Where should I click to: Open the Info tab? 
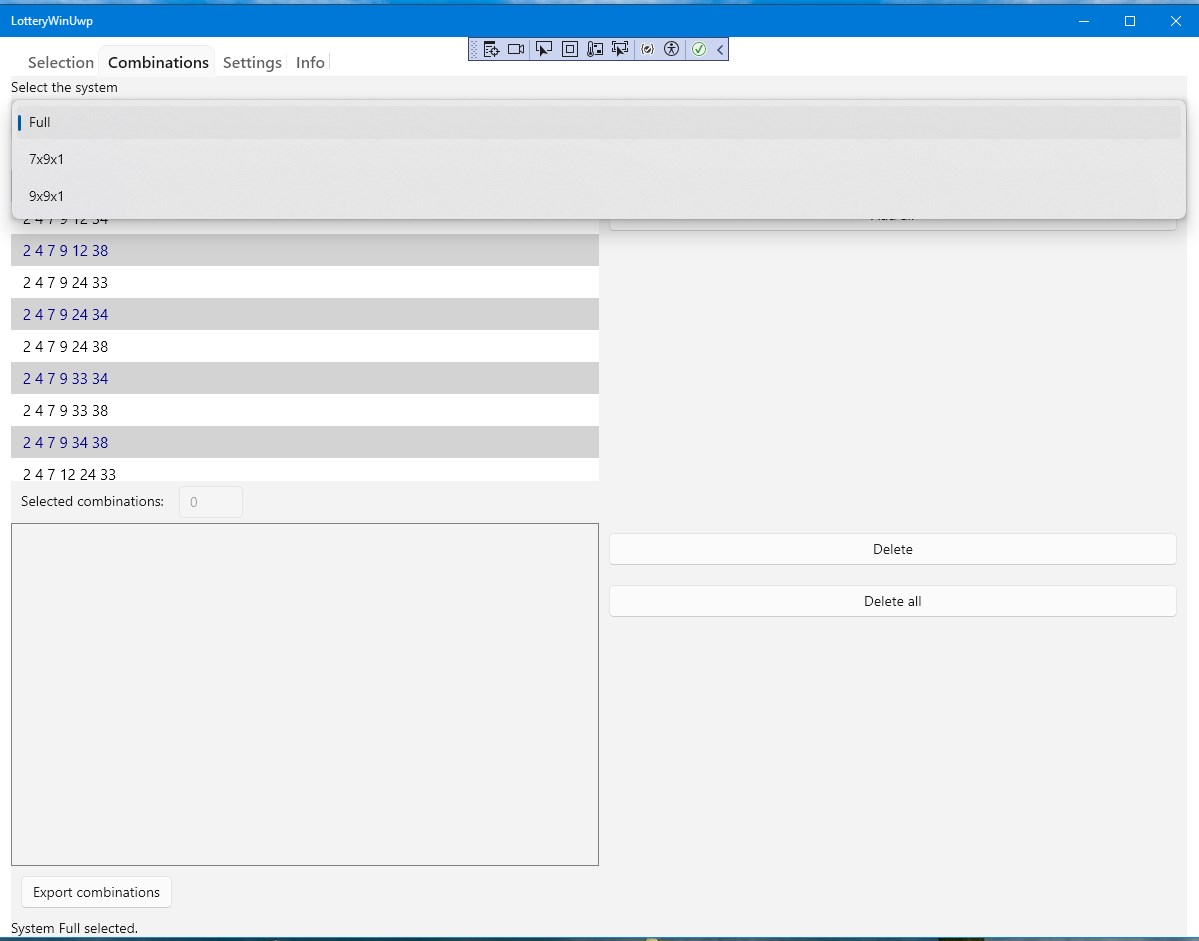click(310, 63)
